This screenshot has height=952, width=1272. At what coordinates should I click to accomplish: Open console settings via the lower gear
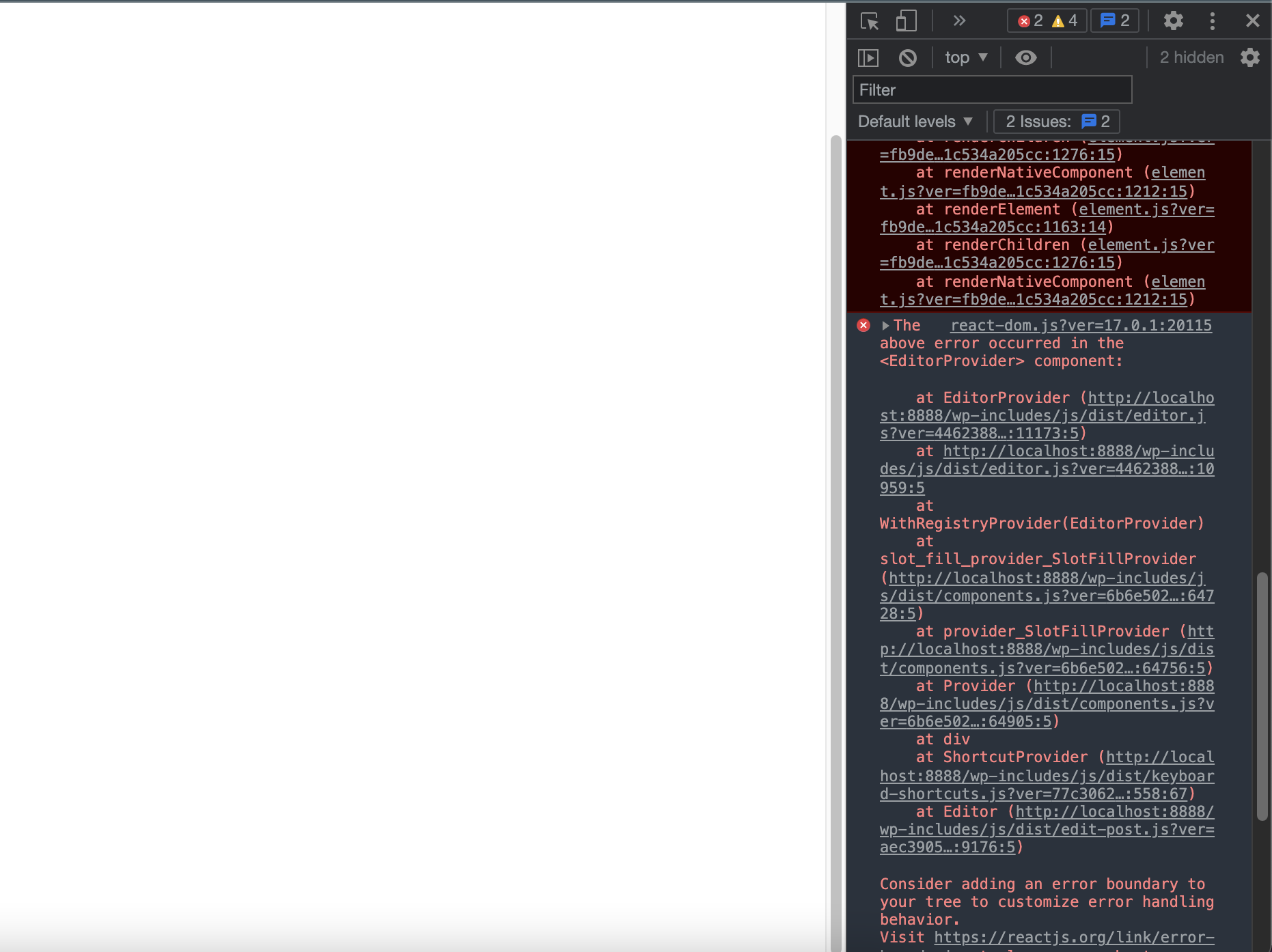point(1250,57)
